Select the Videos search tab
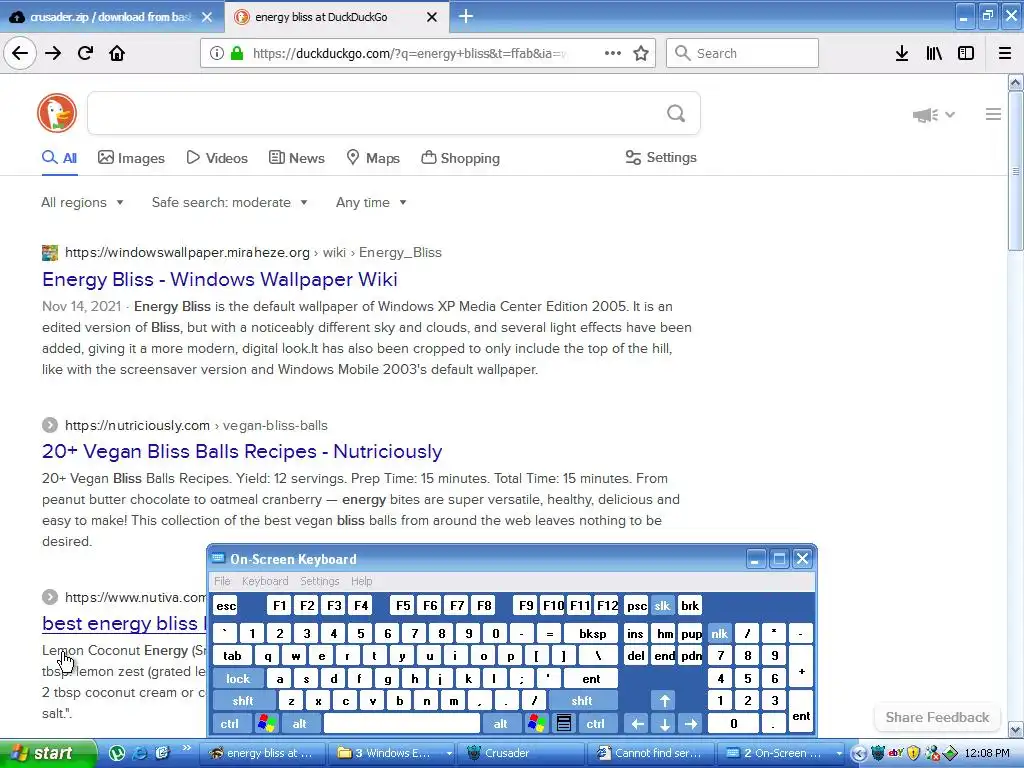 (x=217, y=158)
